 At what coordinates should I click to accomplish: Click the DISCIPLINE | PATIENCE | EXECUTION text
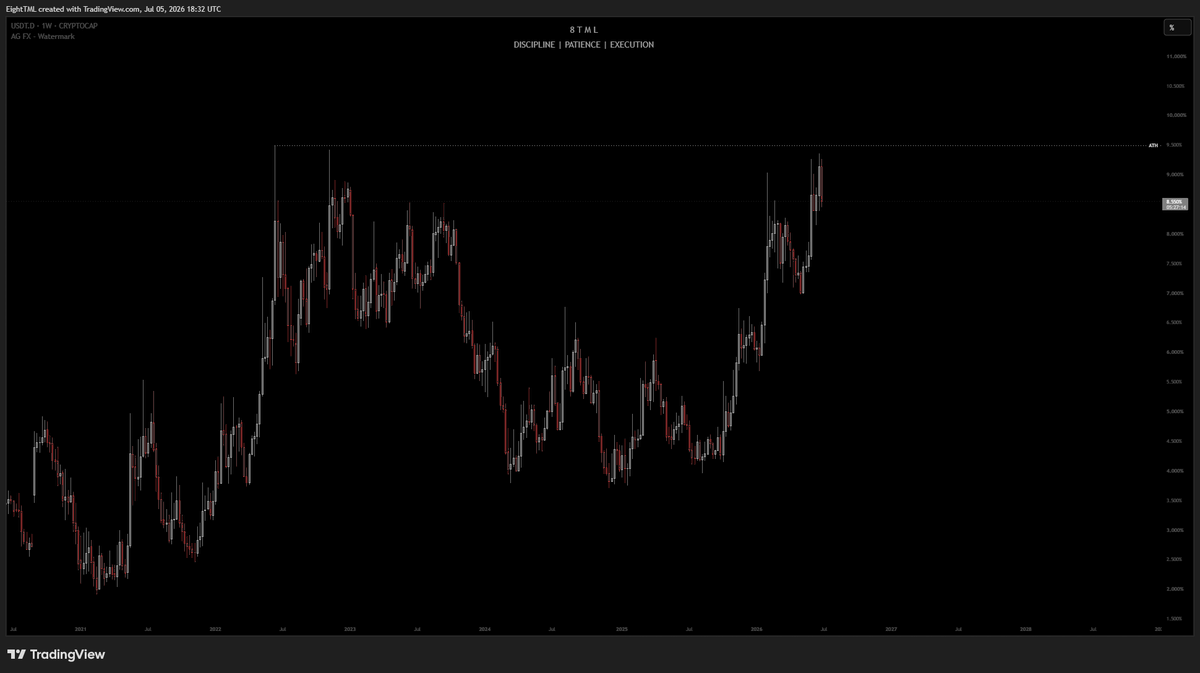click(x=584, y=45)
